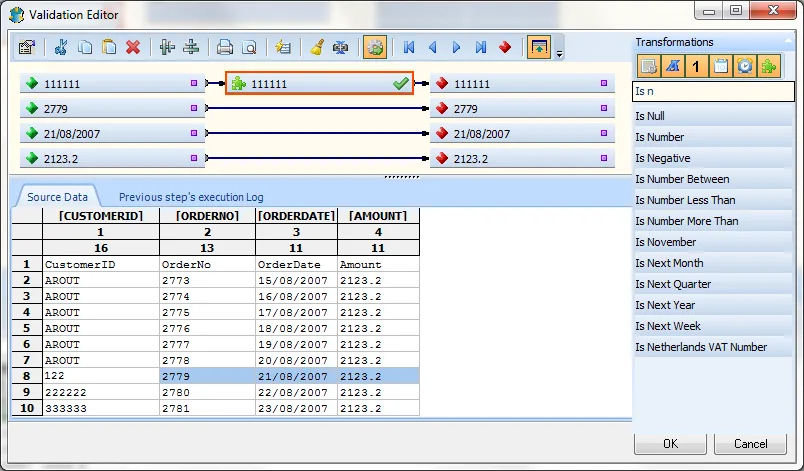Click the [CUSTOMERID] column header
Screen dimensions: 804x471
[x=100, y=216]
